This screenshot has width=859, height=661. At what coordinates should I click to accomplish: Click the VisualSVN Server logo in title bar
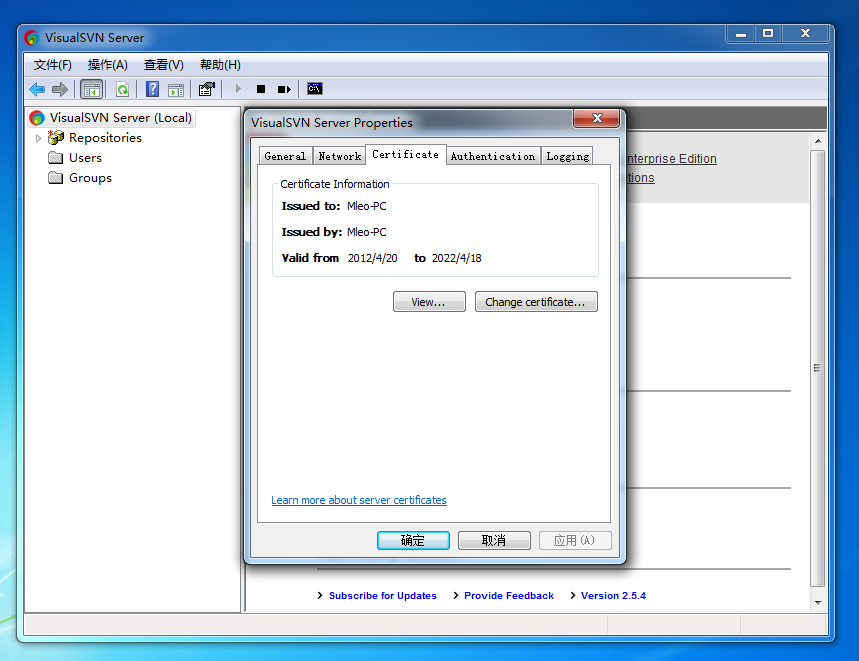[32, 38]
